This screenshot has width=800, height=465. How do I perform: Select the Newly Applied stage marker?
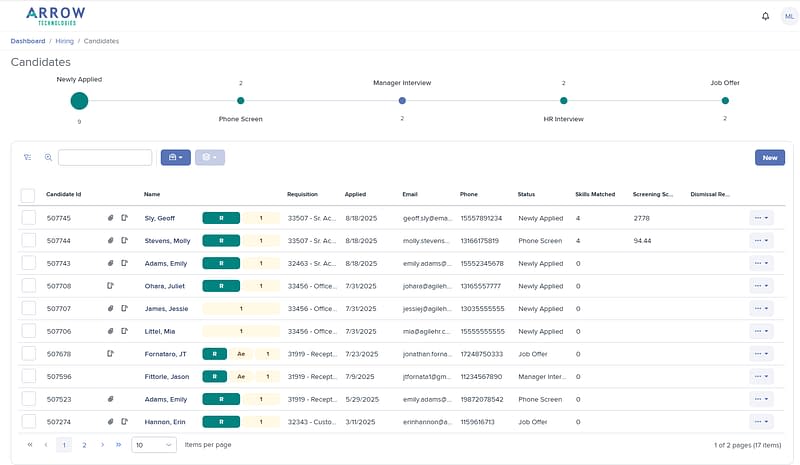(79, 101)
